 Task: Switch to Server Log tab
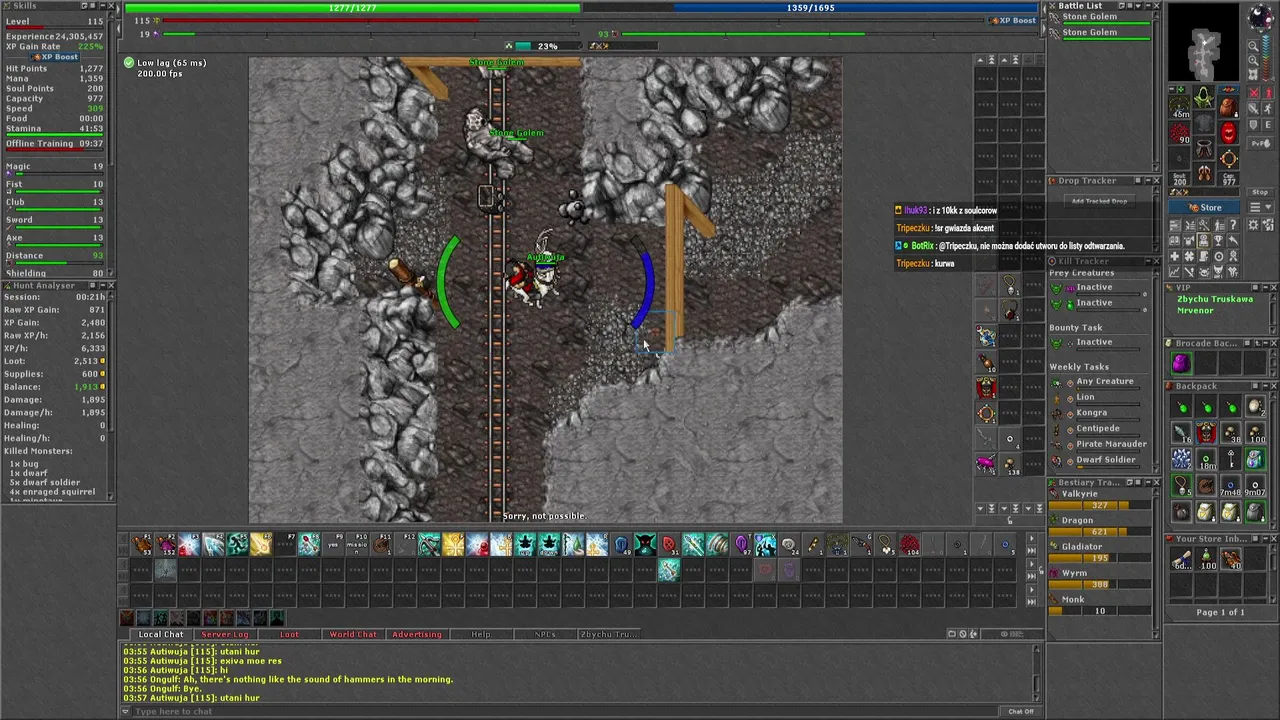(x=225, y=634)
